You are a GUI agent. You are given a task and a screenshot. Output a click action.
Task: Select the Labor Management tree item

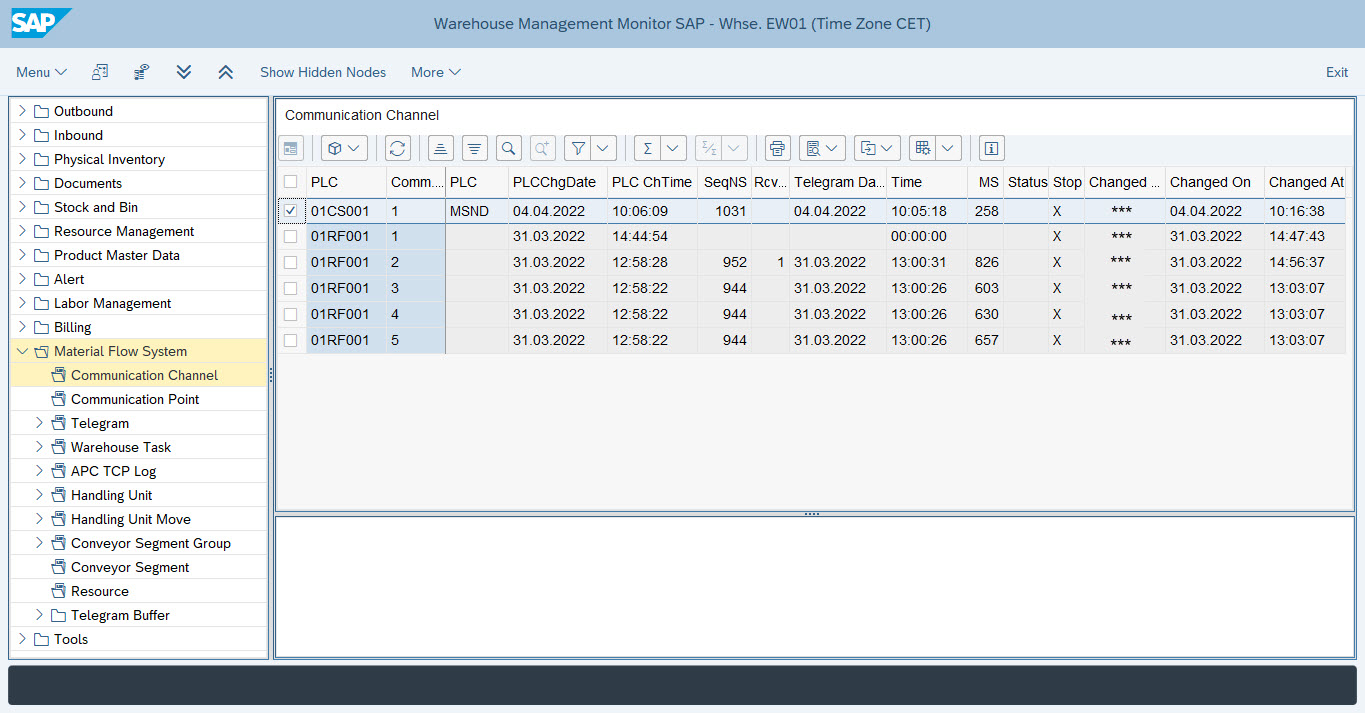click(112, 303)
